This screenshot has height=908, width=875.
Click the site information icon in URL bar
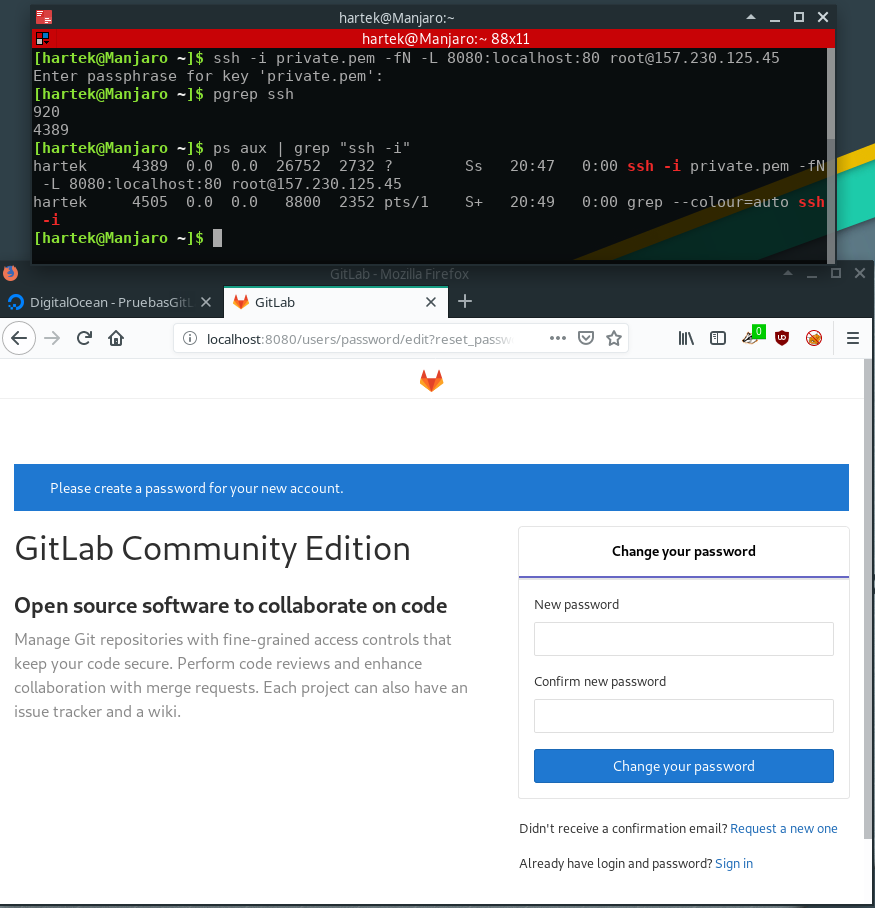pyautogui.click(x=190, y=338)
